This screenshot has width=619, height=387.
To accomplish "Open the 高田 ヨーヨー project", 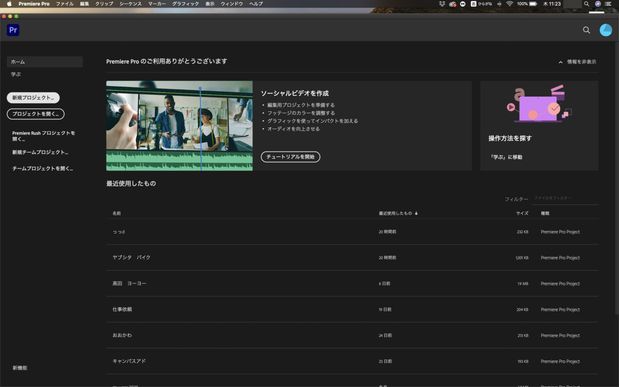I will [352, 284].
